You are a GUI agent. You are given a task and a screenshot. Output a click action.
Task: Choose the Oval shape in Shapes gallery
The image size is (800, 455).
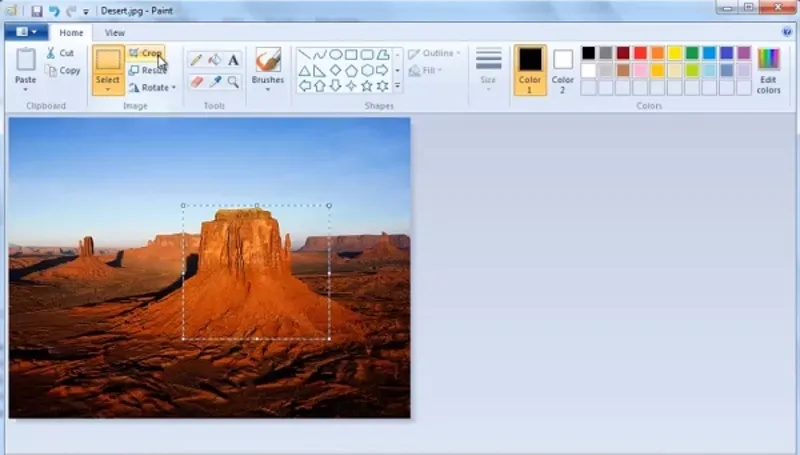click(336, 55)
